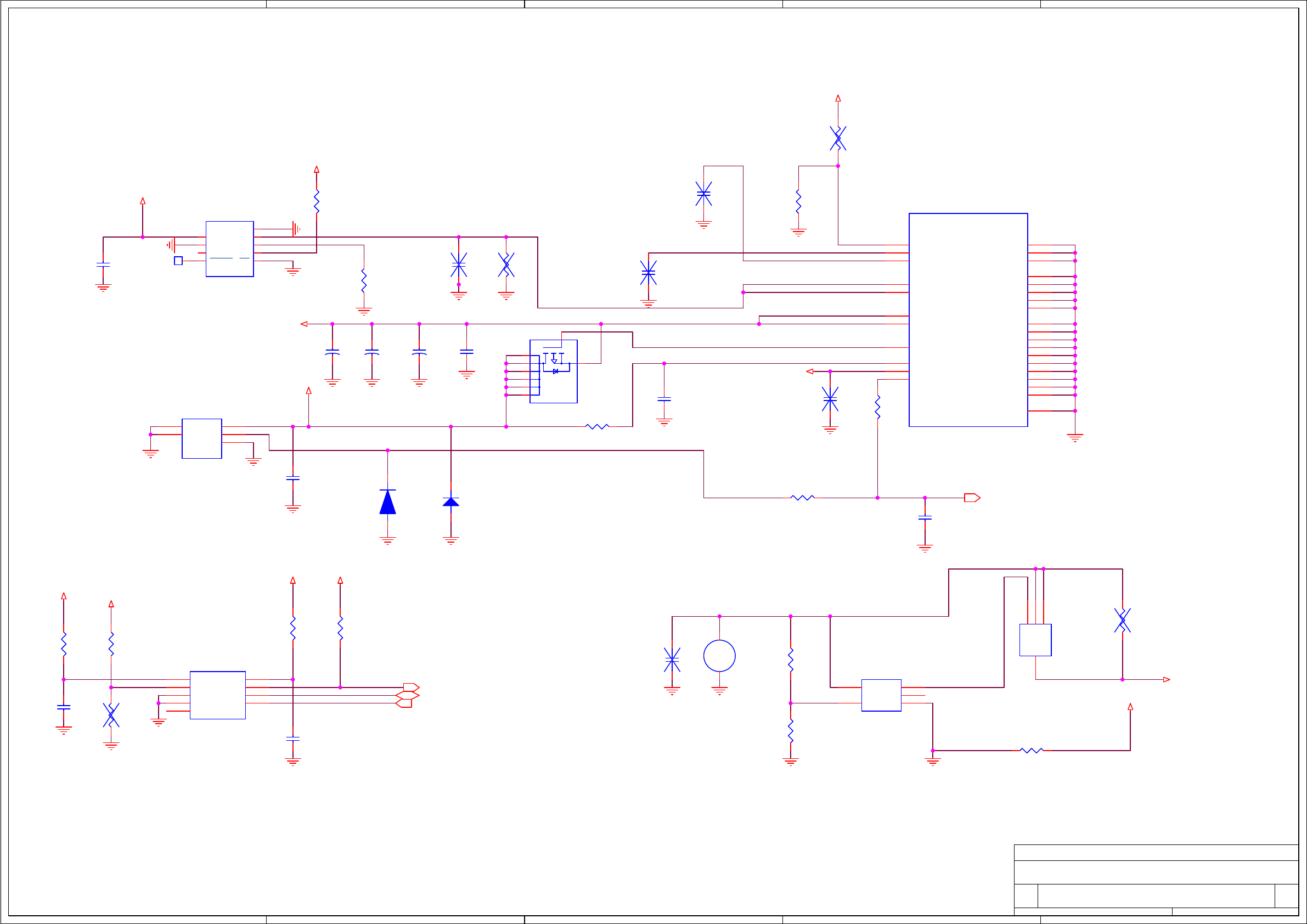Select the horizontal resistor in bottom-right circuit
The height and width of the screenshot is (924, 1307).
[x=1031, y=751]
